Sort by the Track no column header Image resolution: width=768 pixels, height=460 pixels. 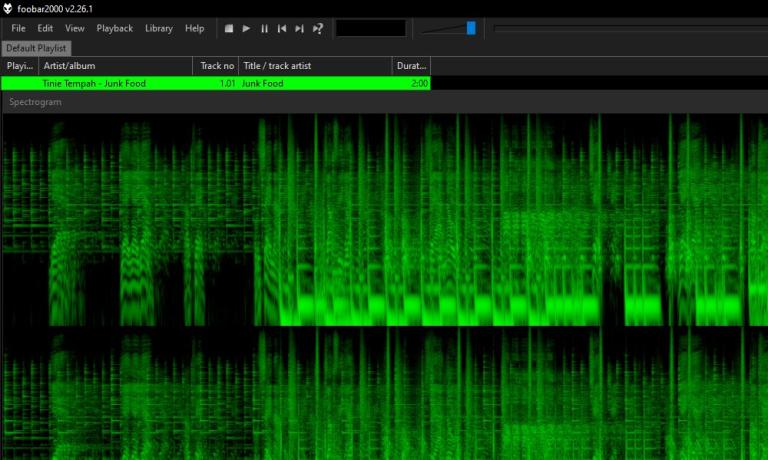(x=216, y=66)
